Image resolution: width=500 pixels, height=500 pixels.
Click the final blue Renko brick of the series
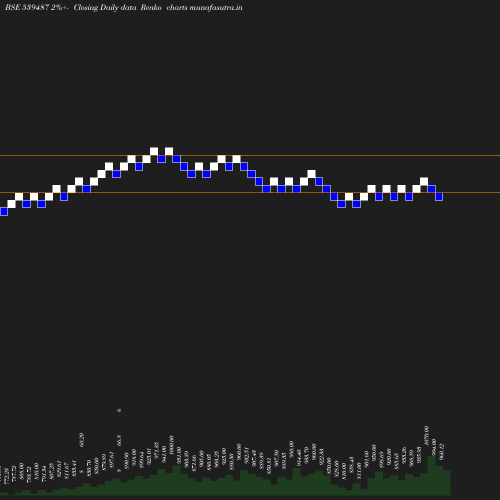[x=439, y=197]
